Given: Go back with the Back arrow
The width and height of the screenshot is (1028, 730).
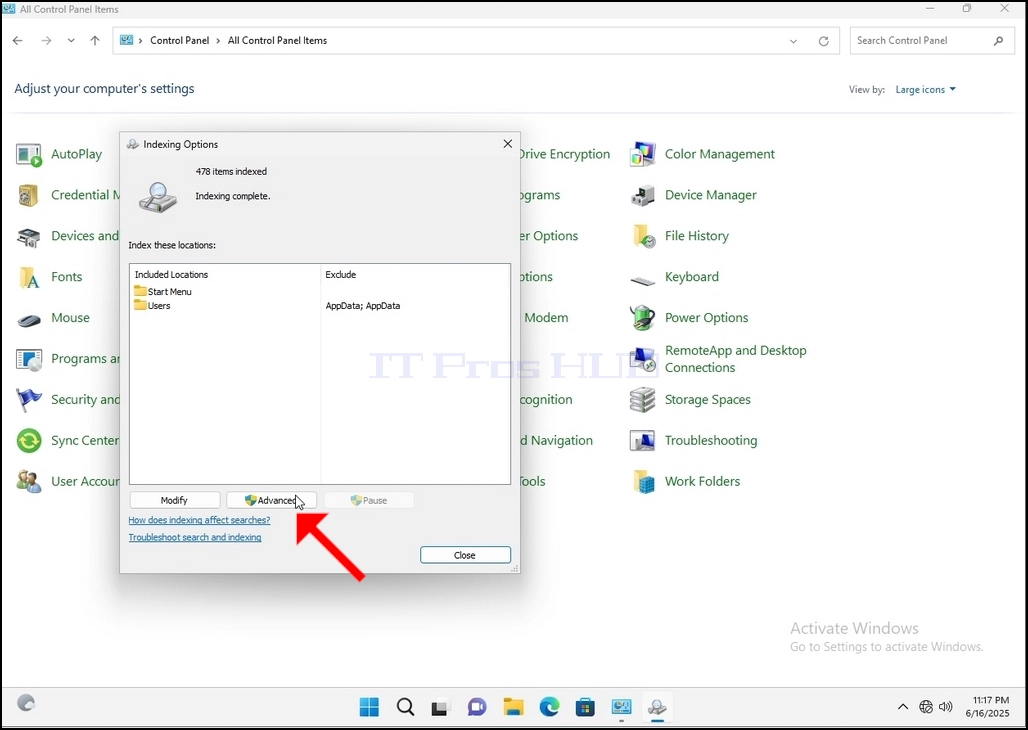Looking at the screenshot, I should tap(18, 41).
